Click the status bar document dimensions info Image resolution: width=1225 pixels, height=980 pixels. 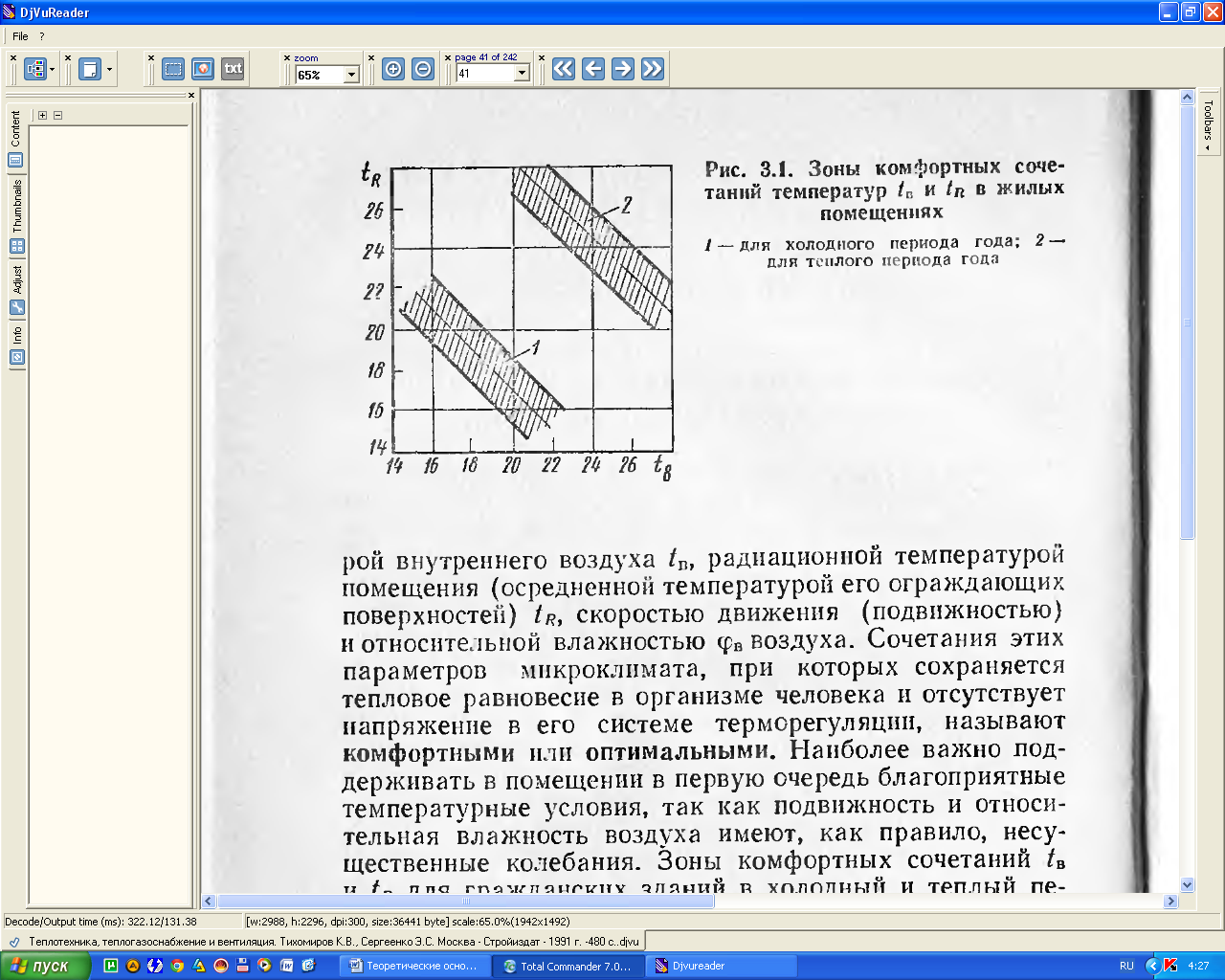point(408,922)
